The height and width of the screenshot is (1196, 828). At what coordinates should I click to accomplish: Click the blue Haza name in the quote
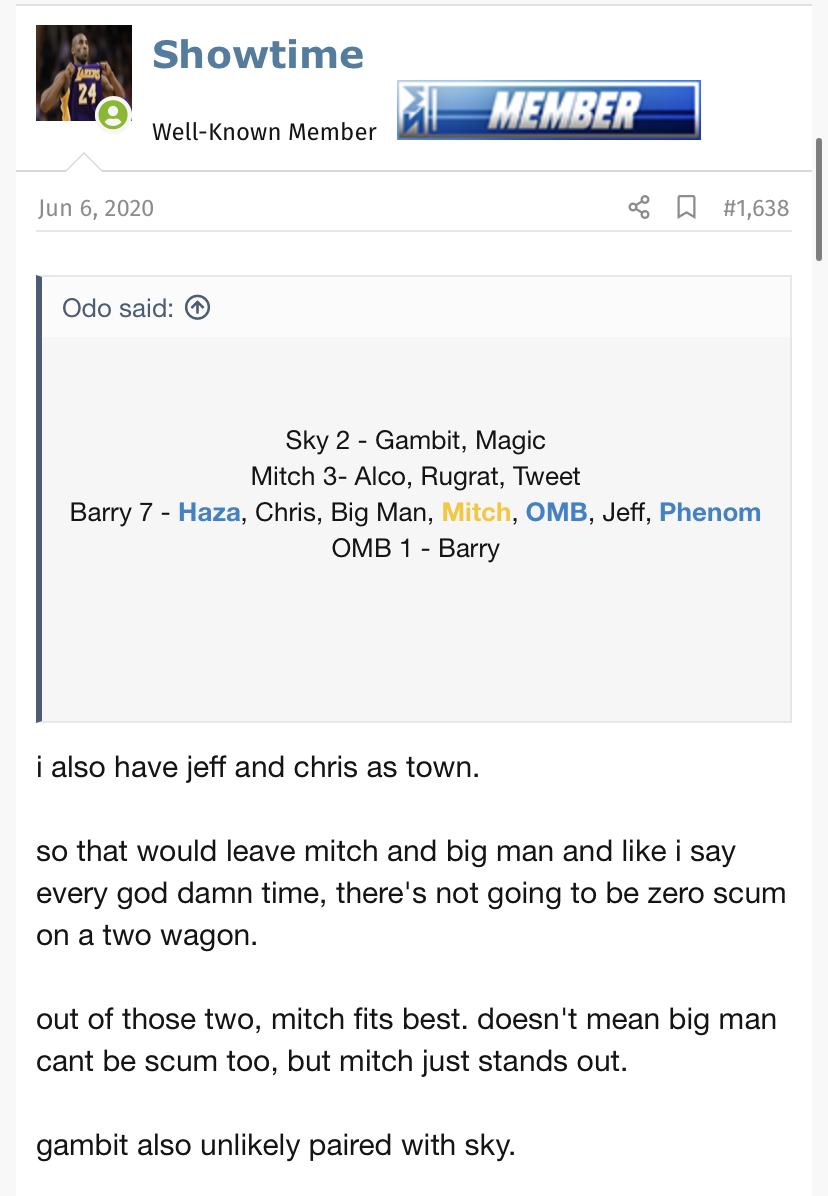209,512
